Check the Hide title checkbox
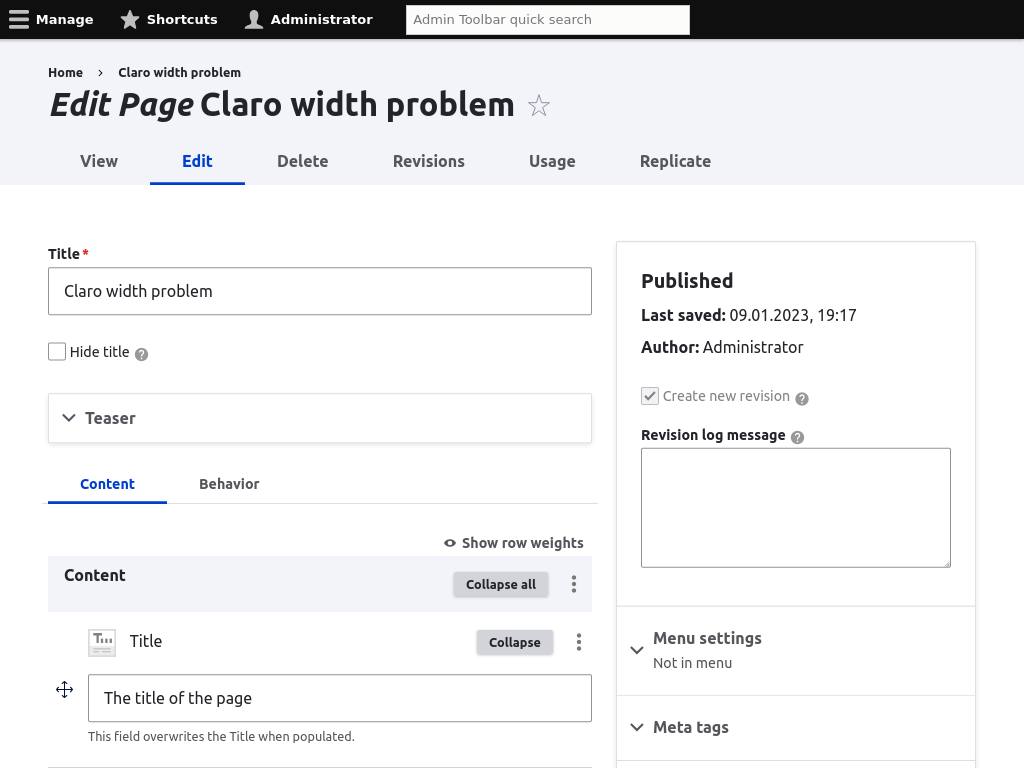Screen dimensions: 1024x769 57,351
